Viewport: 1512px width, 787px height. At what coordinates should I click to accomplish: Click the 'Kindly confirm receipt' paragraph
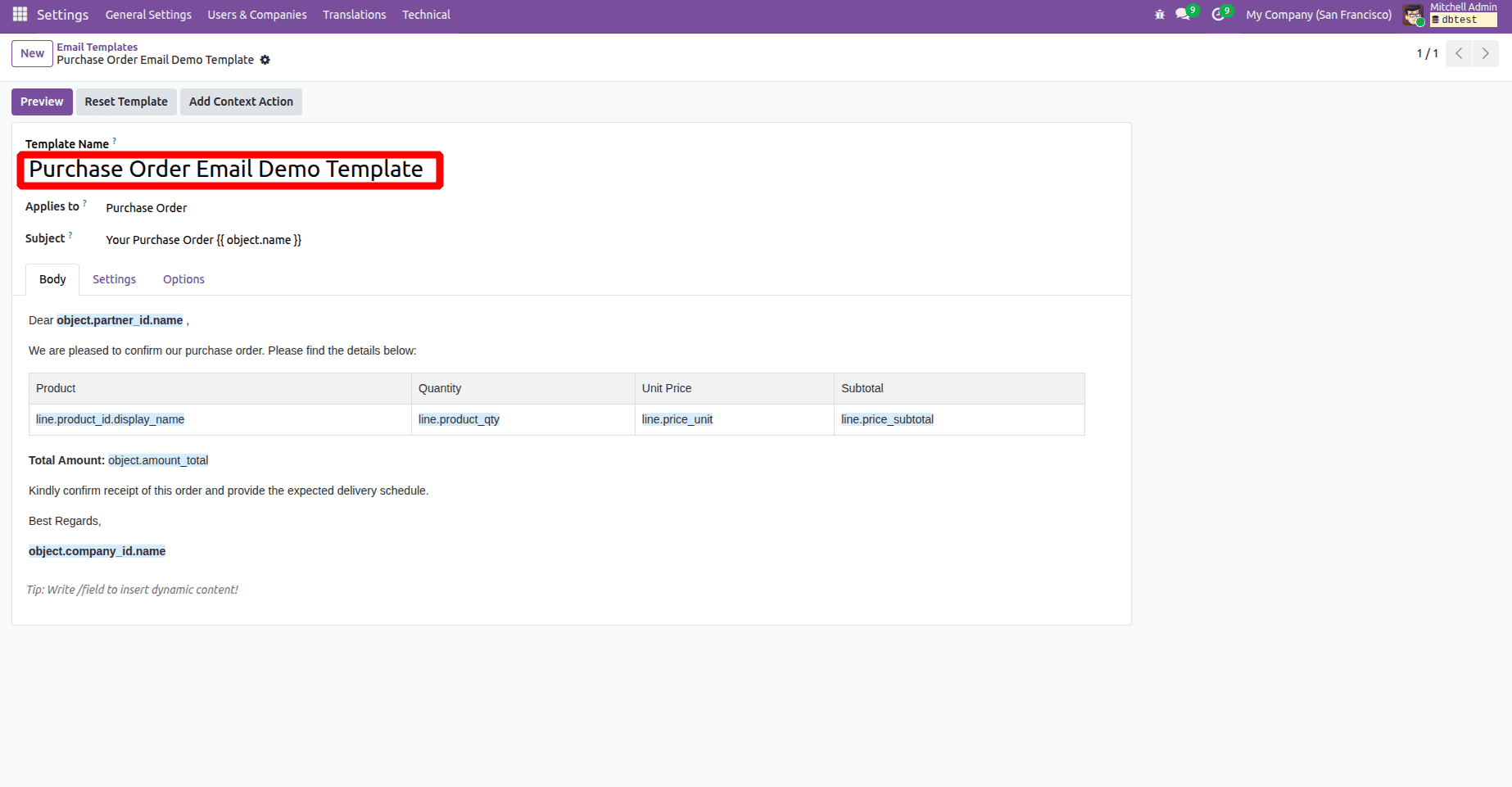[229, 491]
